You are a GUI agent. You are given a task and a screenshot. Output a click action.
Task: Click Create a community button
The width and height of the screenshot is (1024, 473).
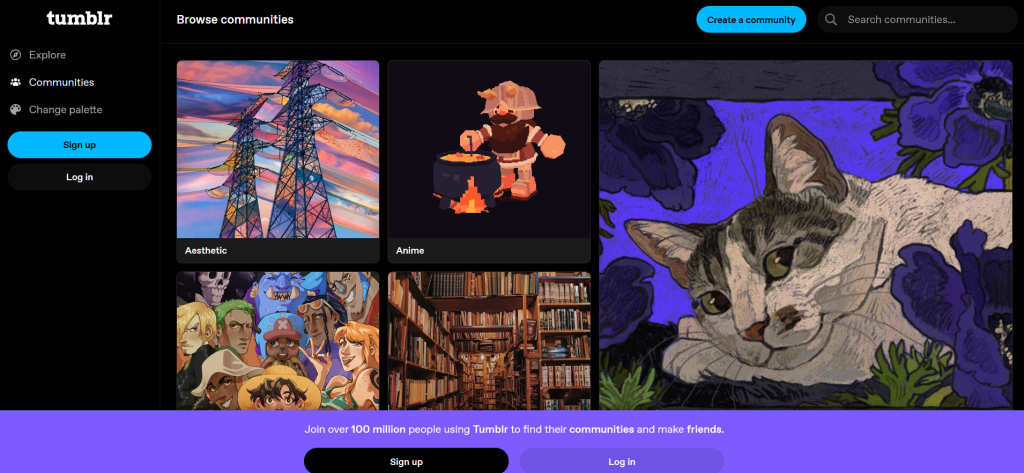[x=751, y=20]
